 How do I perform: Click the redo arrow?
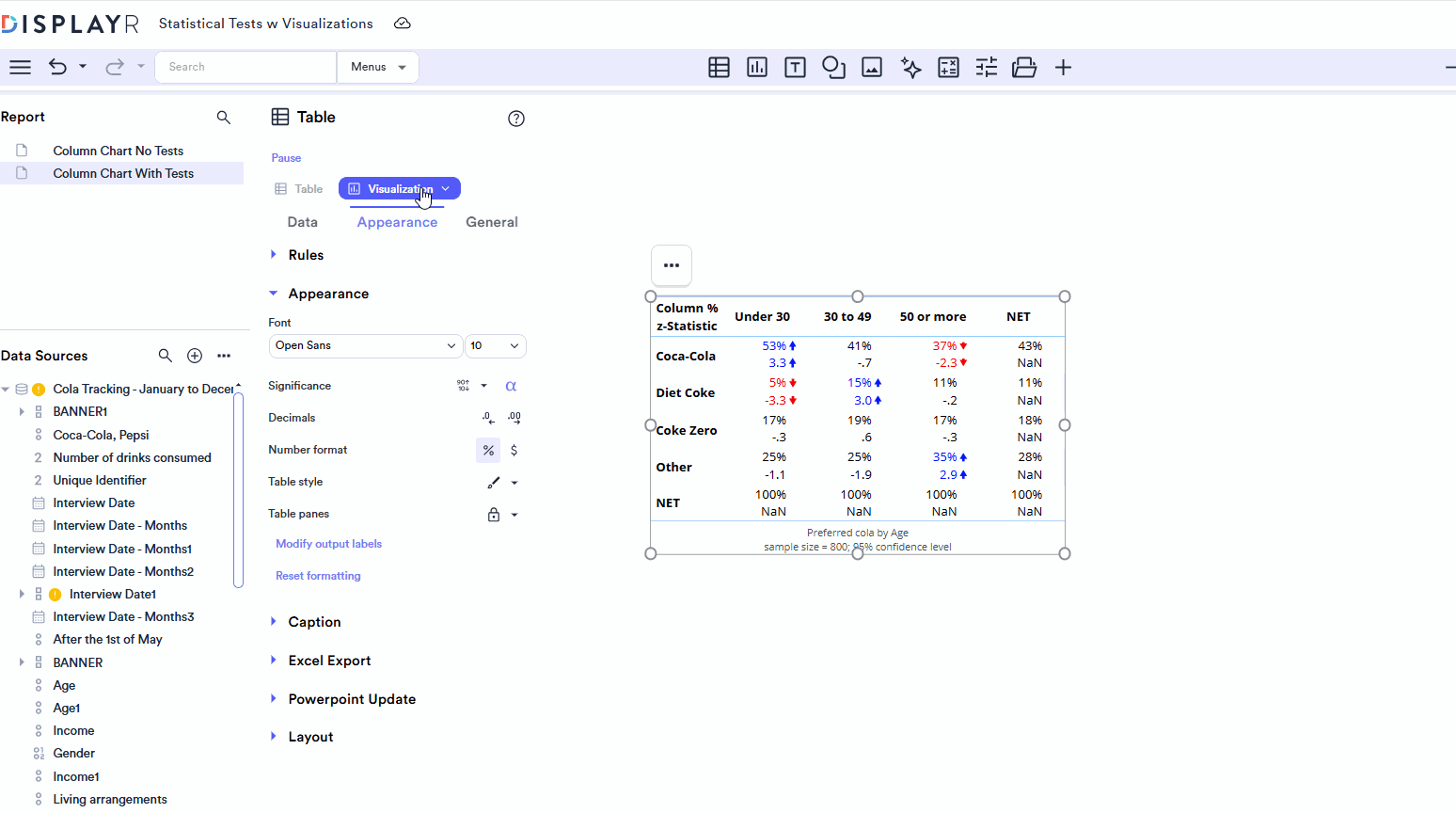(x=115, y=67)
